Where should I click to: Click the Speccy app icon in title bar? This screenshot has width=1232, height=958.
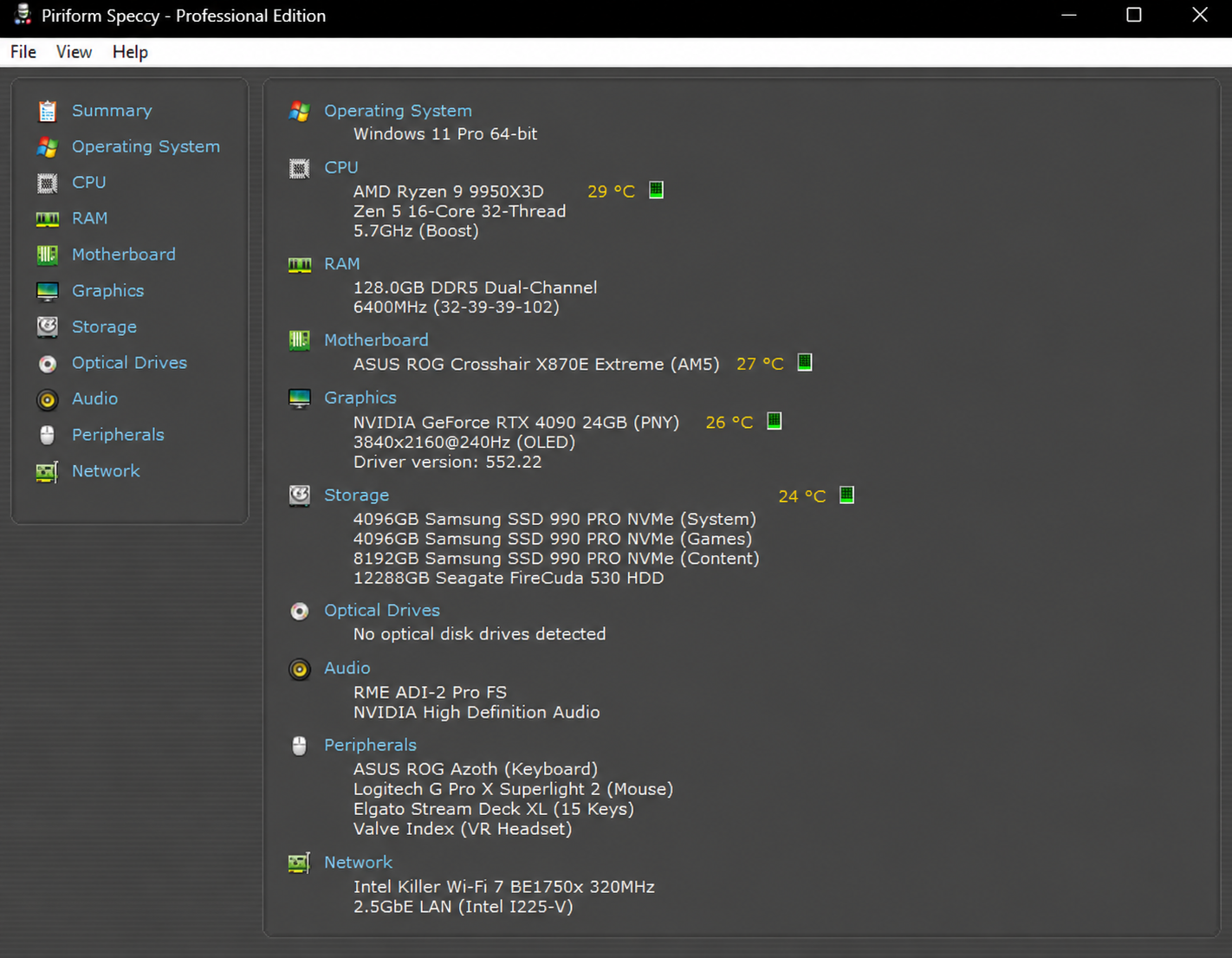click(x=23, y=15)
